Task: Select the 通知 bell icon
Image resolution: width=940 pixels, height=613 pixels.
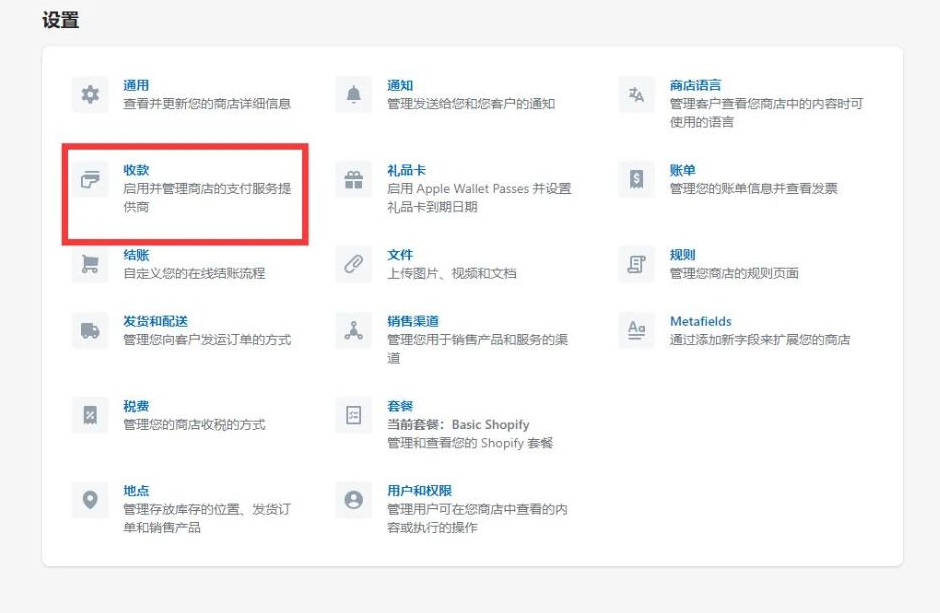Action: [x=352, y=93]
